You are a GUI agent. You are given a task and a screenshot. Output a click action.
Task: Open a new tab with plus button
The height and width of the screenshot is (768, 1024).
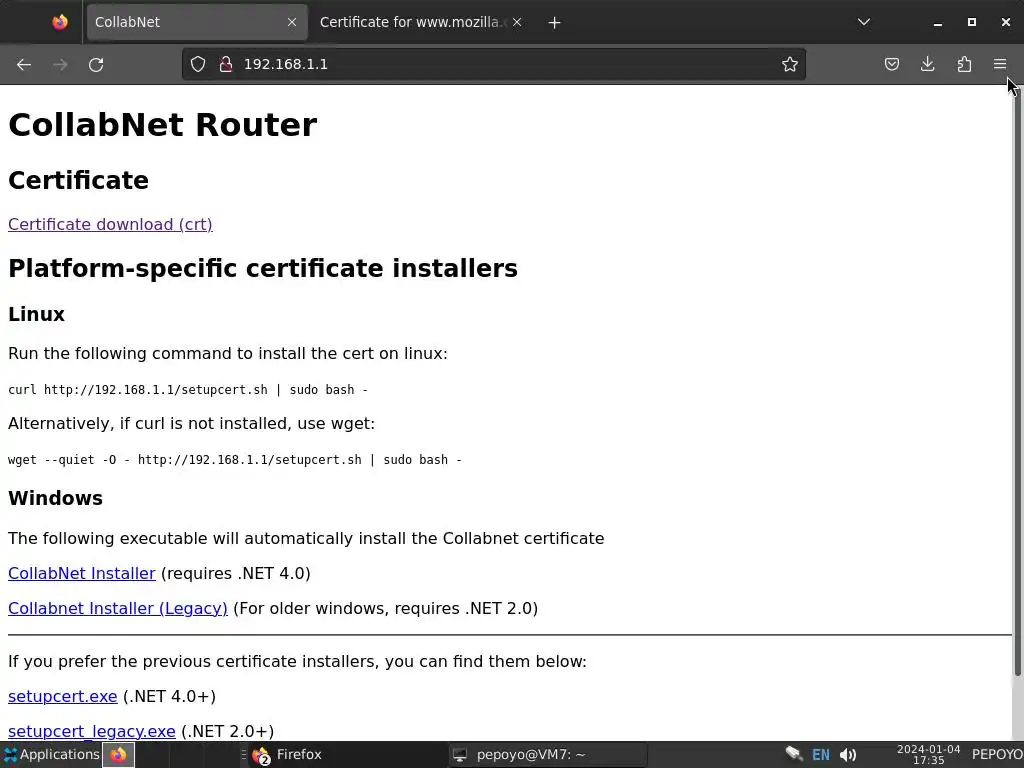tap(554, 23)
